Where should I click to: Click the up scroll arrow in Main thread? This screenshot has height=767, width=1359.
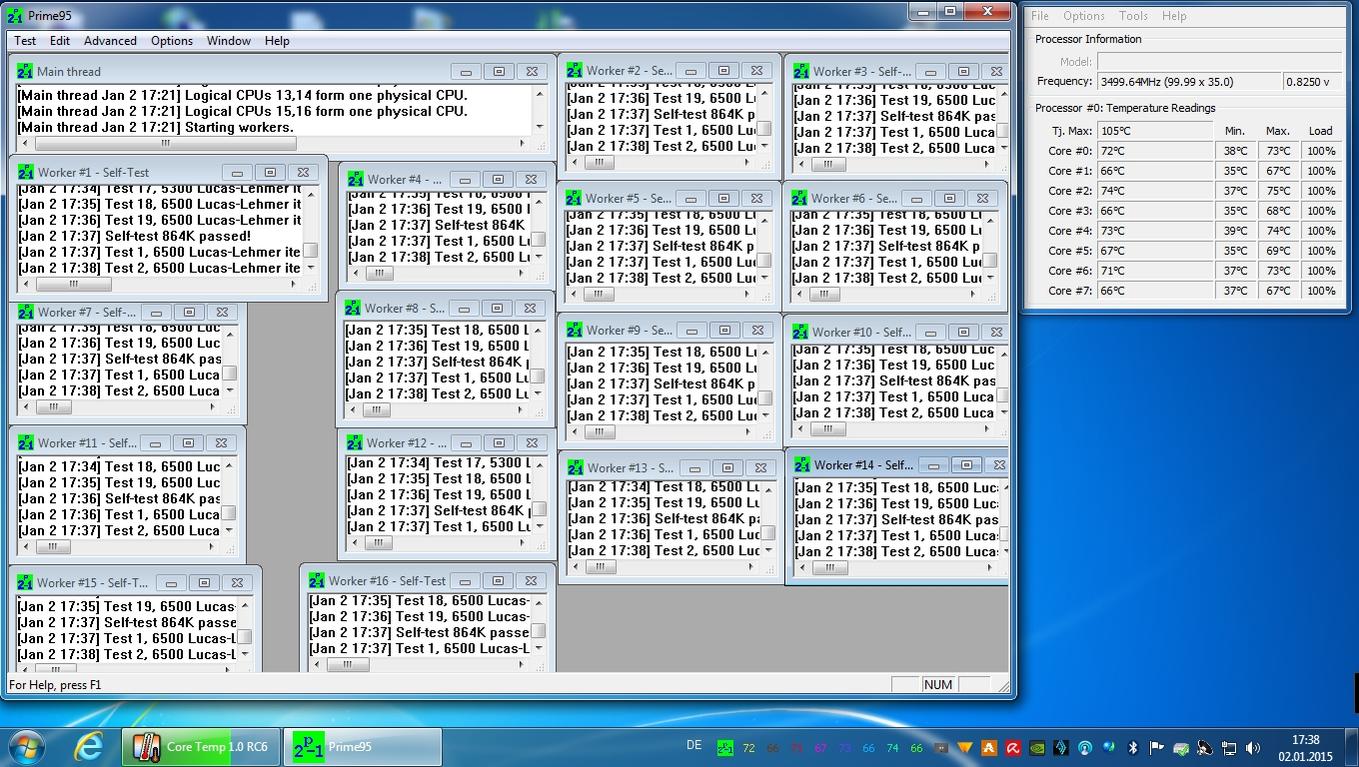pos(540,95)
